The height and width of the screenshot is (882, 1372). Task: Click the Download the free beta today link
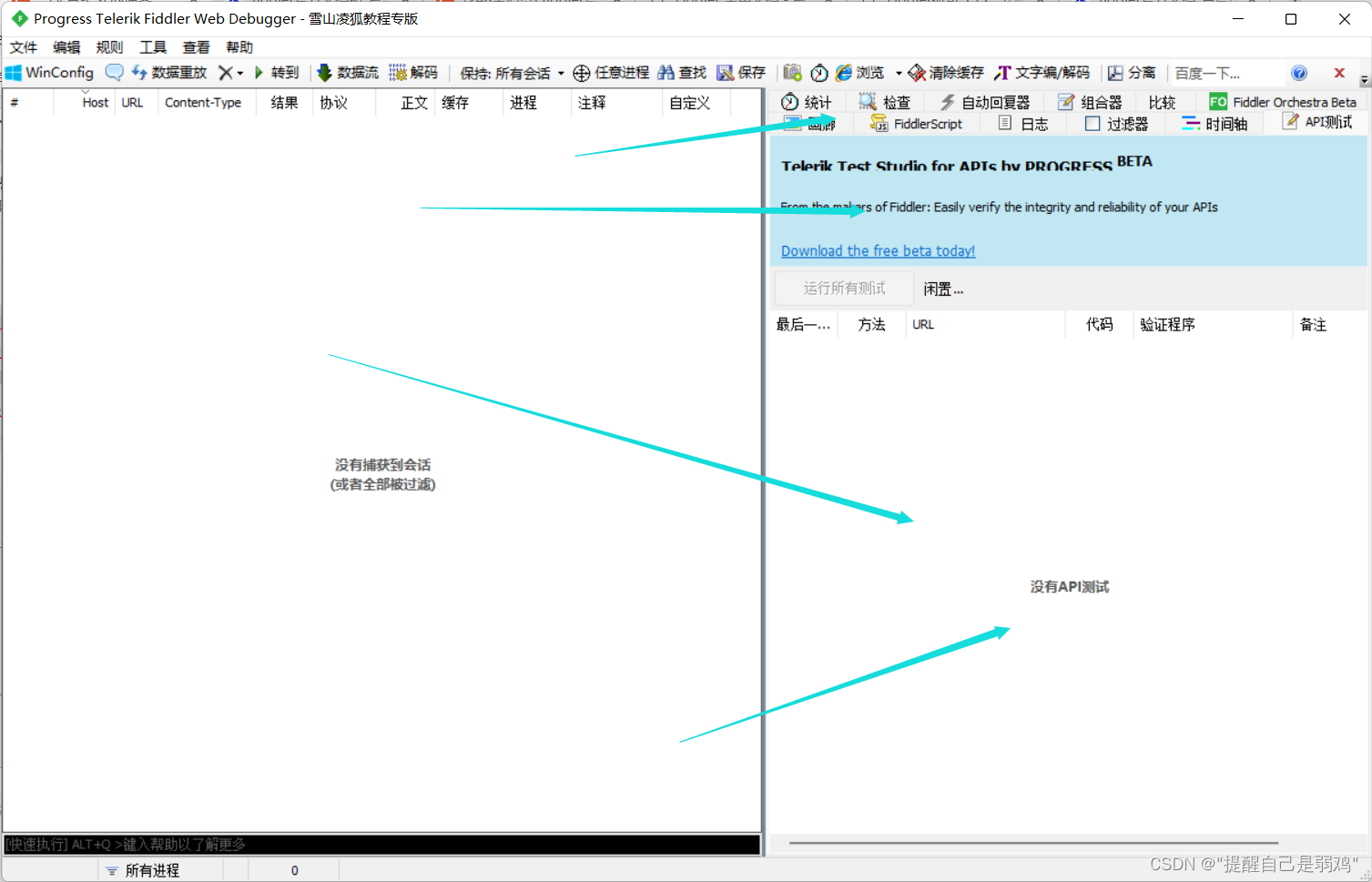(878, 251)
